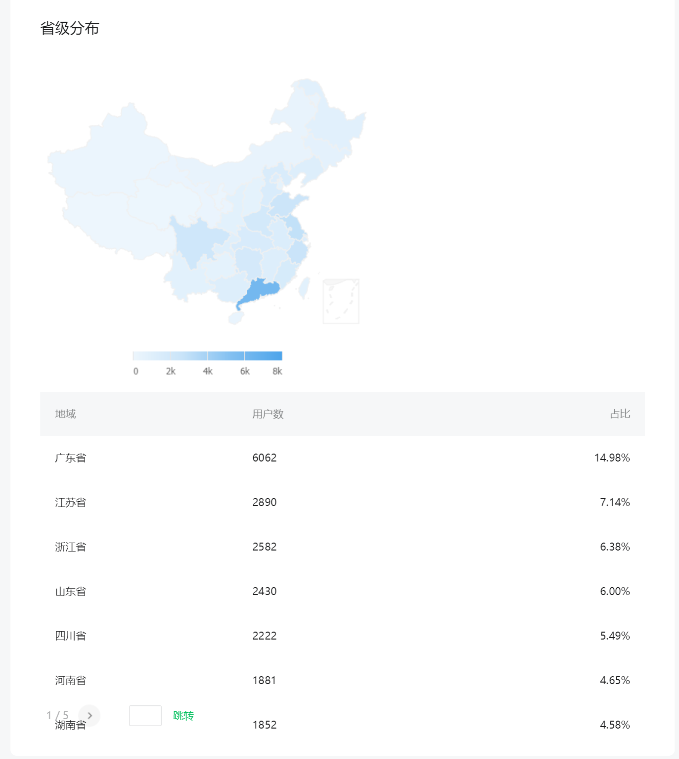
Task: Click the 跳转 jump link
Action: [183, 715]
